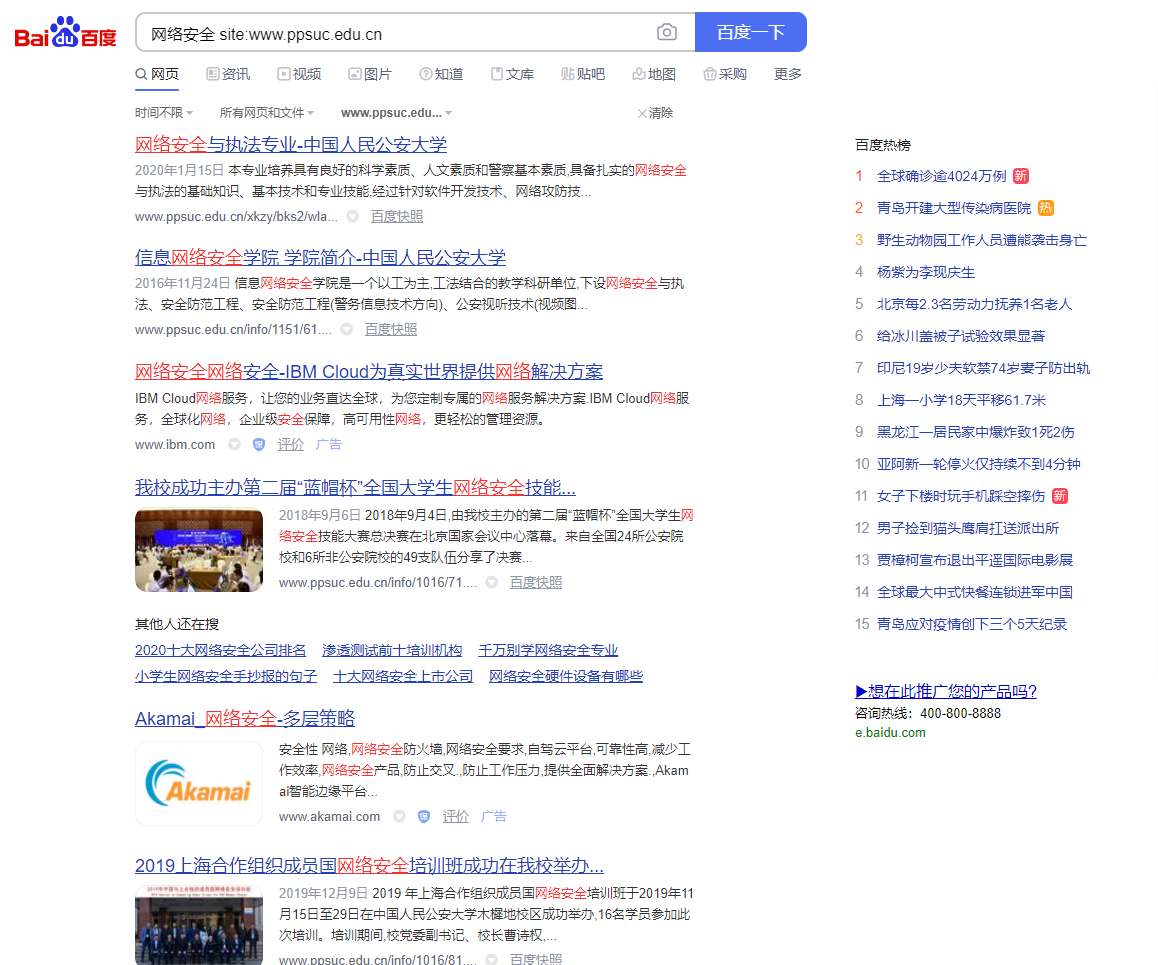Click the shield icon next to www.akamai.com

point(424,817)
